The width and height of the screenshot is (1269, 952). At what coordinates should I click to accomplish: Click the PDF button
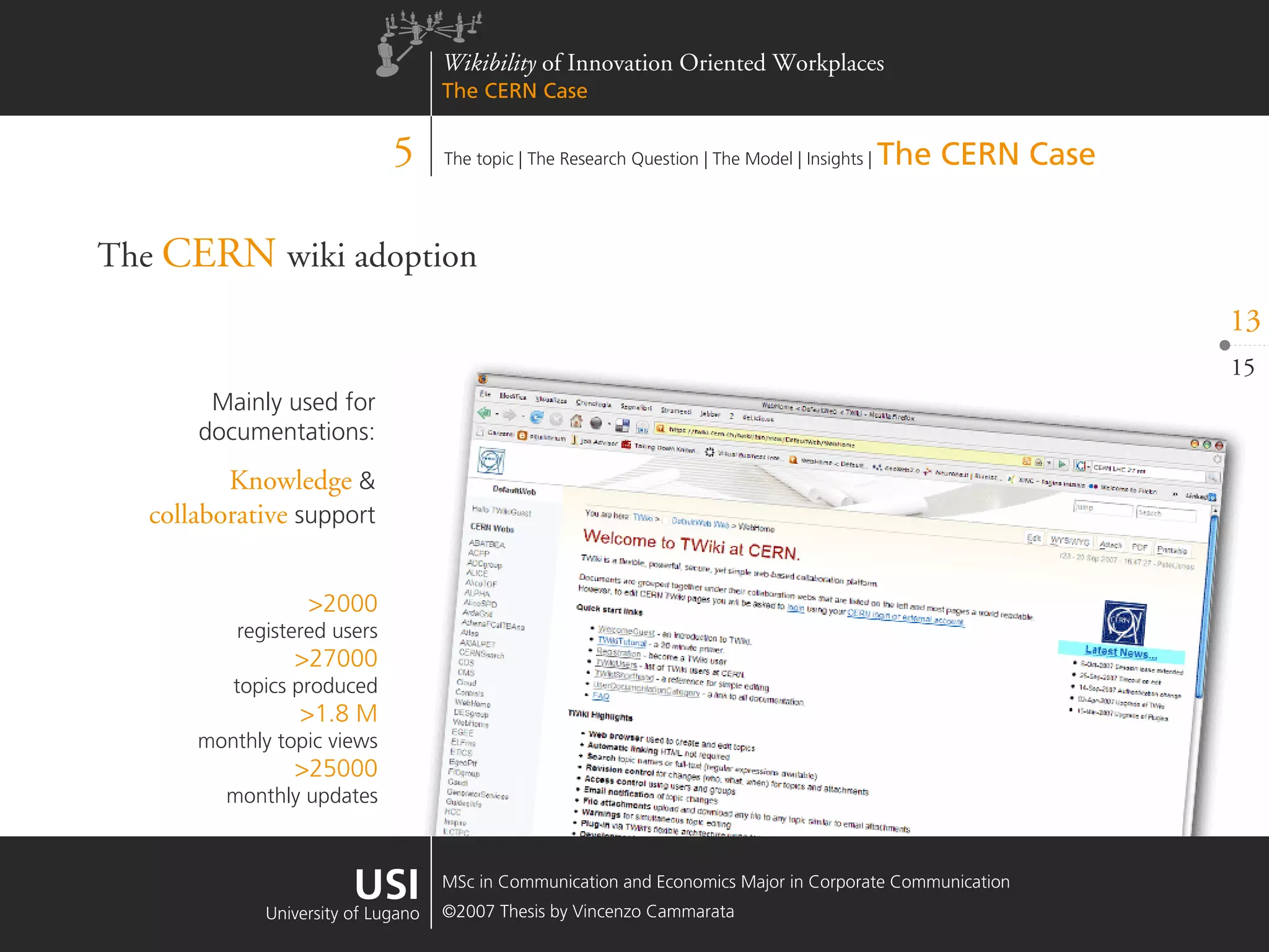coord(1139,548)
